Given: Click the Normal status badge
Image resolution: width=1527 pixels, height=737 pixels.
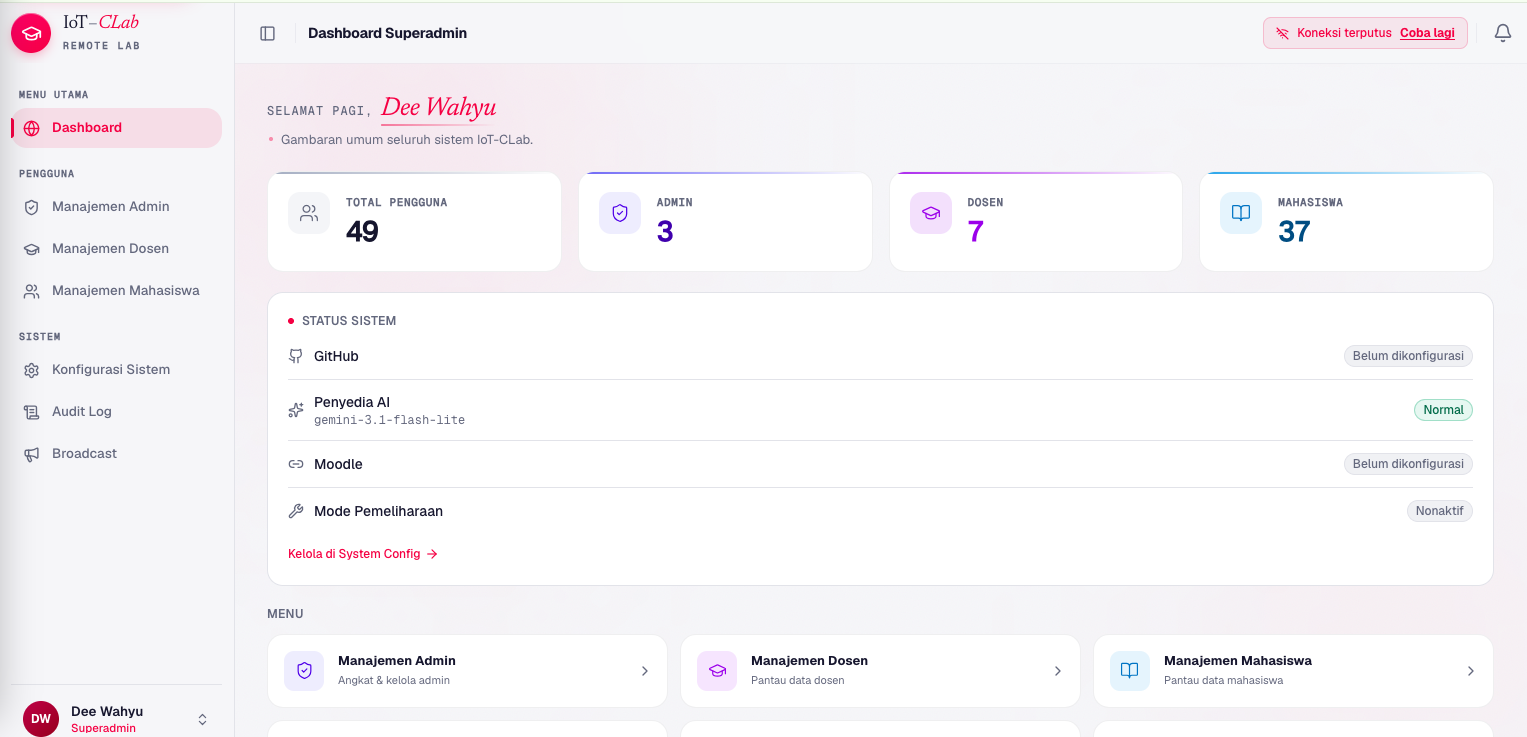Looking at the screenshot, I should pos(1443,410).
